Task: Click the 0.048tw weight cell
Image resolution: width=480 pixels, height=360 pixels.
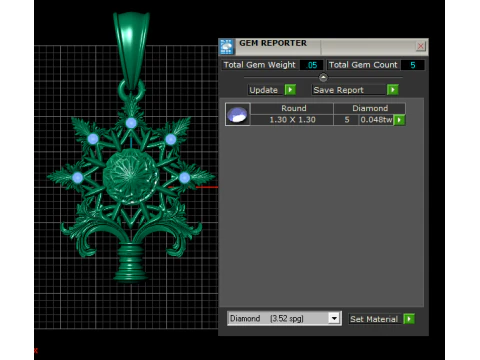Action: click(376, 120)
